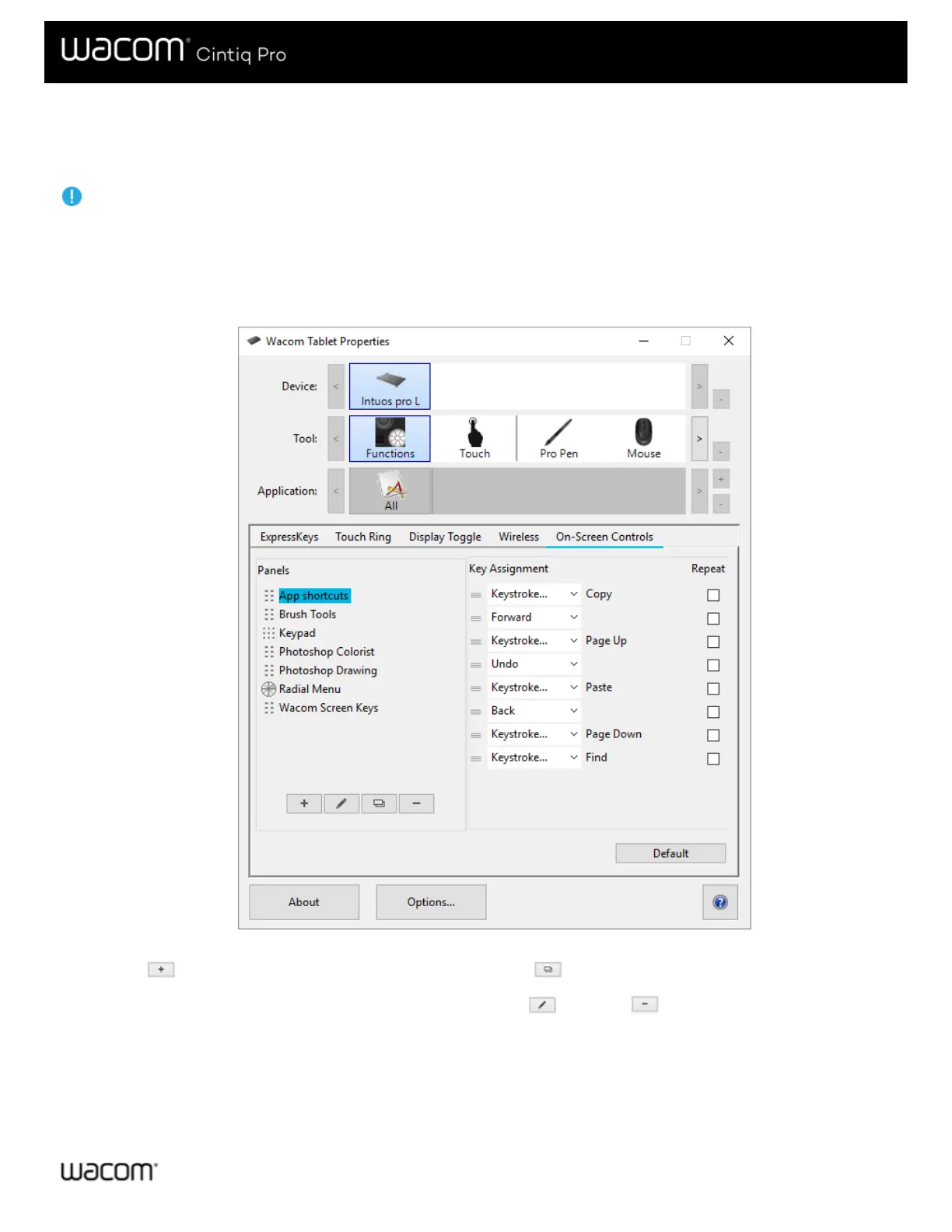Enable Repeat for Page Up assignment

pos(713,642)
